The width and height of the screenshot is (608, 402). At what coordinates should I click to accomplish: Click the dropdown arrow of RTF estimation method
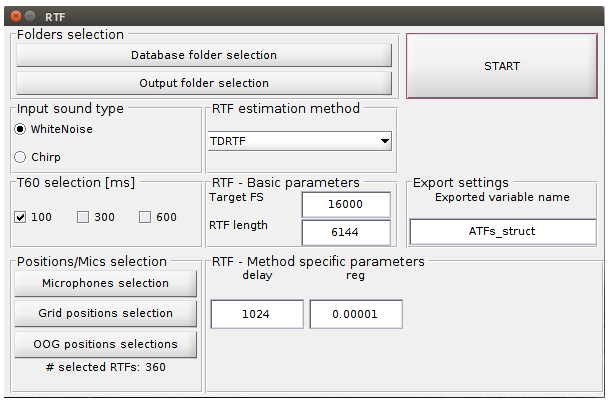pos(385,141)
